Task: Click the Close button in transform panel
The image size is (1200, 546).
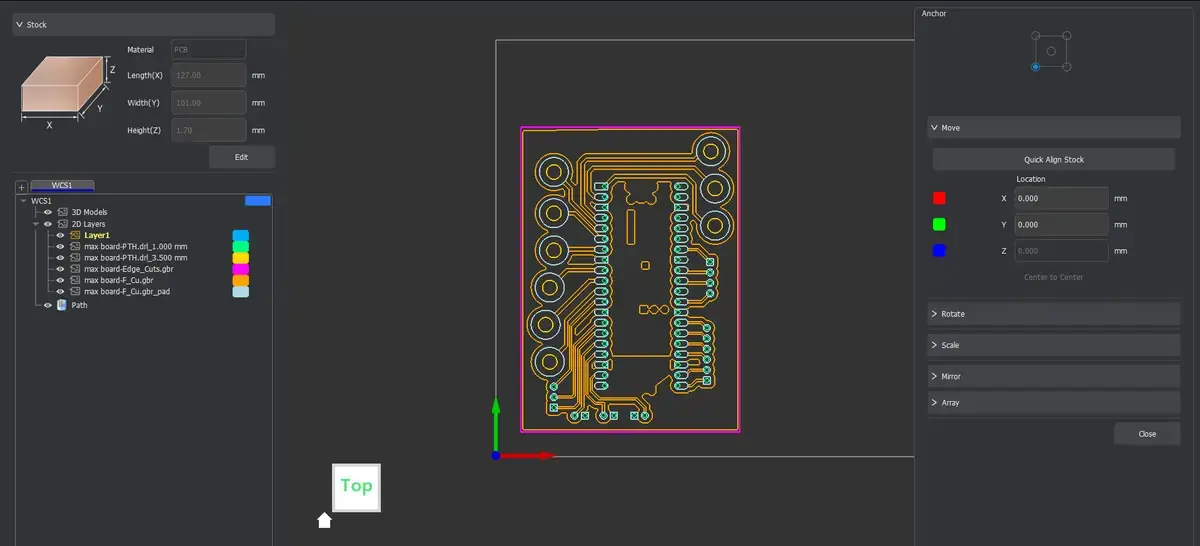Action: 1147,434
